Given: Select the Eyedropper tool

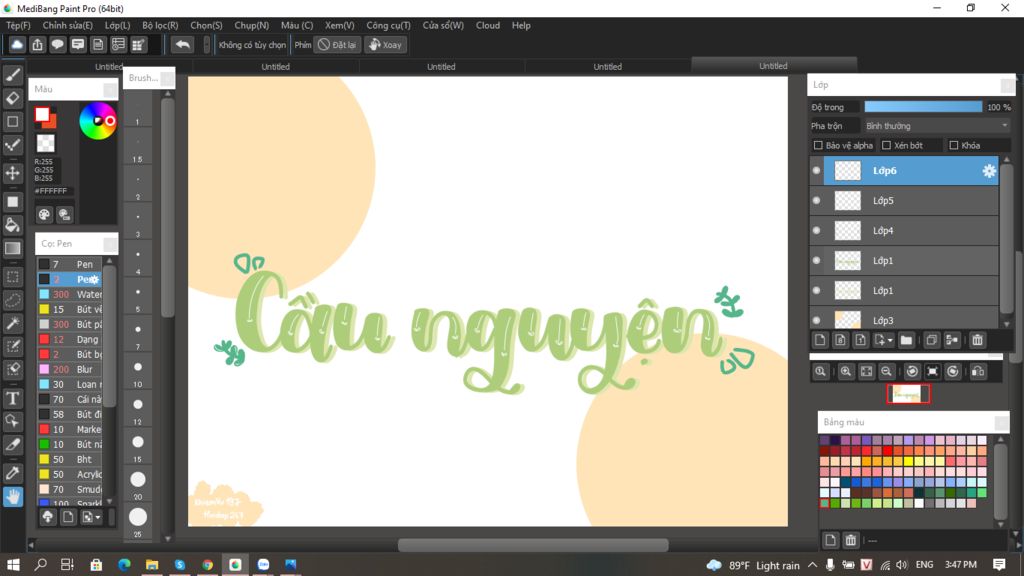Looking at the screenshot, I should click(x=12, y=473).
